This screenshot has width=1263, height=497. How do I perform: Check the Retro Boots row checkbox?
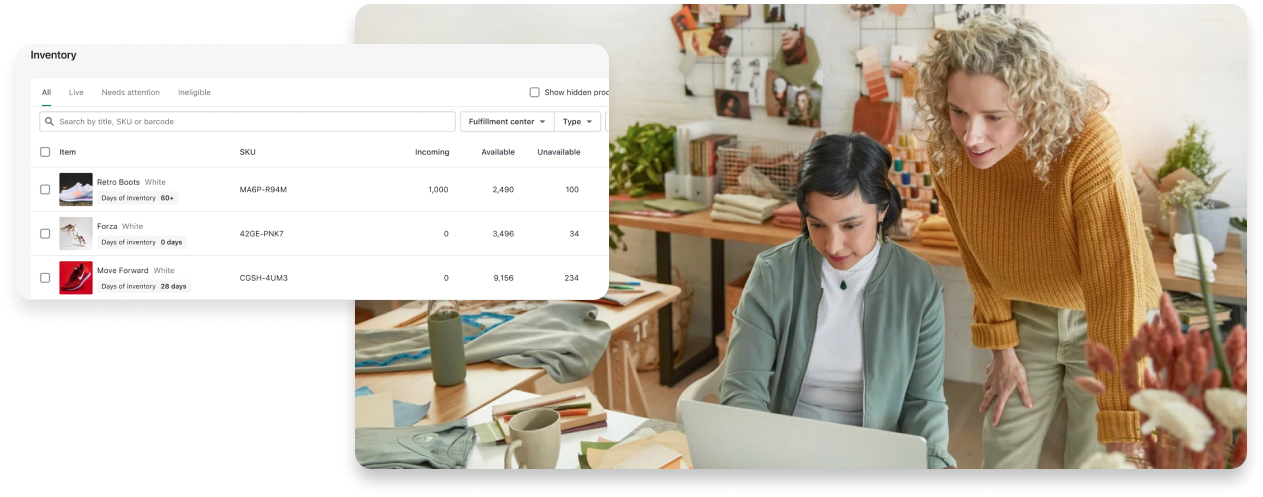45,189
